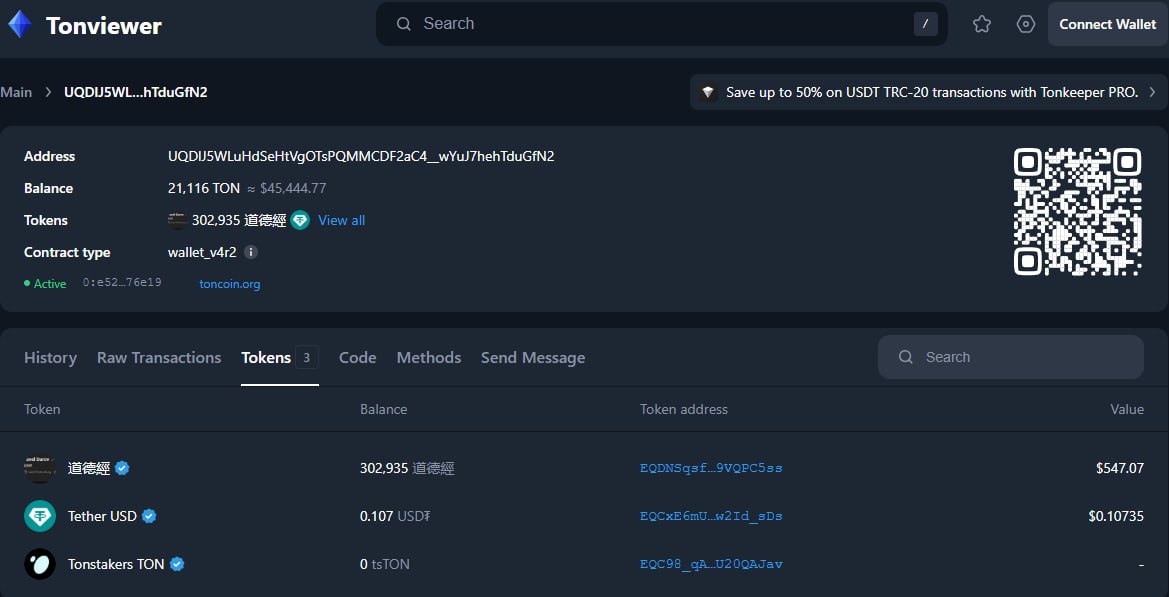Screen dimensions: 1169x597
Task: Switch to the Send Message tab
Action: coord(533,358)
